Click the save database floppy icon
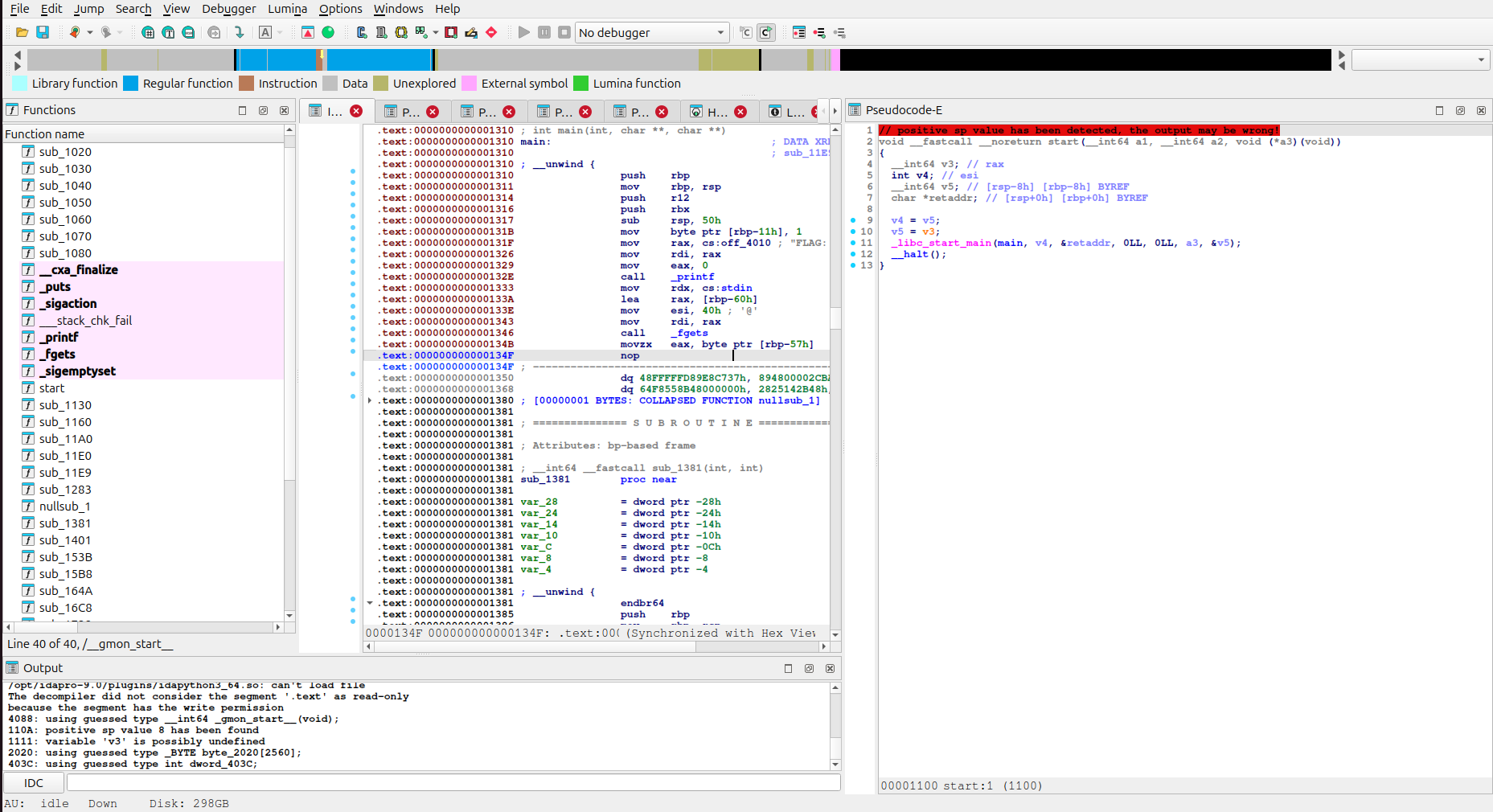This screenshot has width=1493, height=812. 43,32
